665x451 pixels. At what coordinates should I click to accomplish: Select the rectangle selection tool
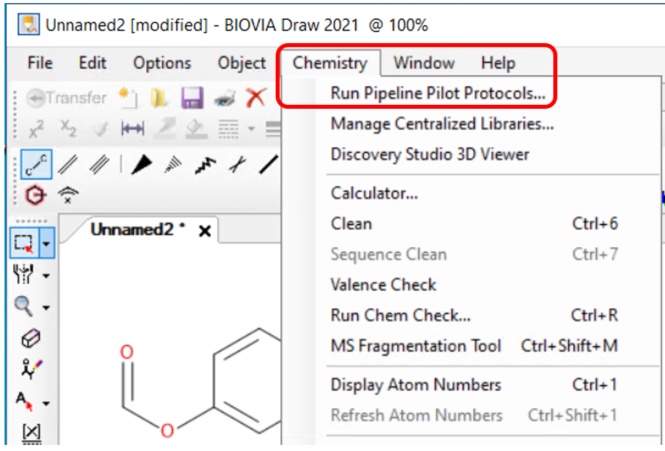24,243
